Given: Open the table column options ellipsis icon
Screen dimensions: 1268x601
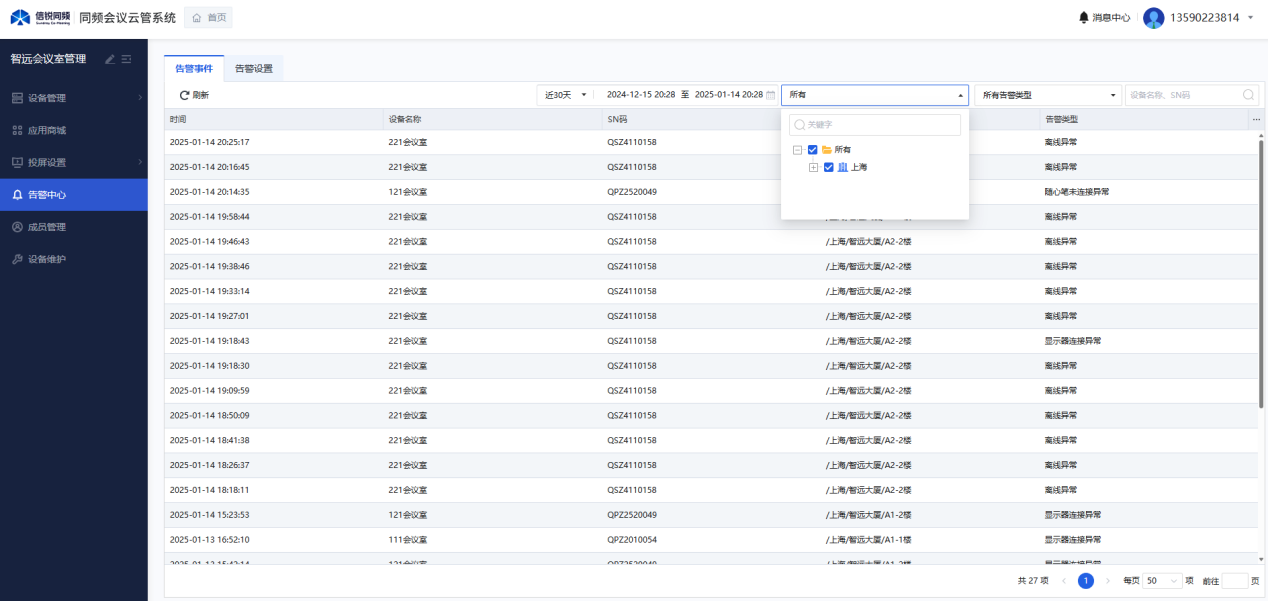Looking at the screenshot, I should [1256, 120].
